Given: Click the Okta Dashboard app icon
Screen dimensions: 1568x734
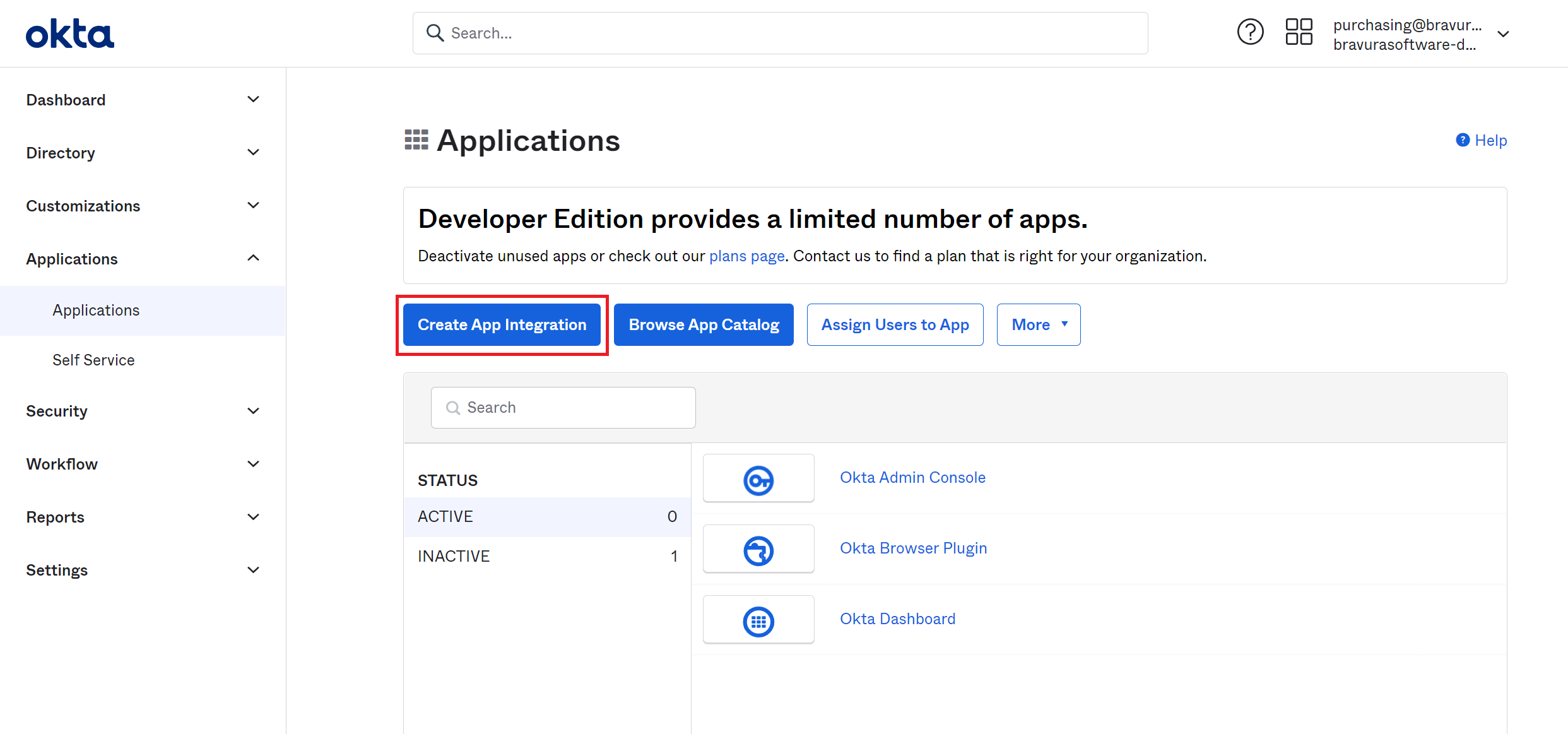Looking at the screenshot, I should coord(758,620).
